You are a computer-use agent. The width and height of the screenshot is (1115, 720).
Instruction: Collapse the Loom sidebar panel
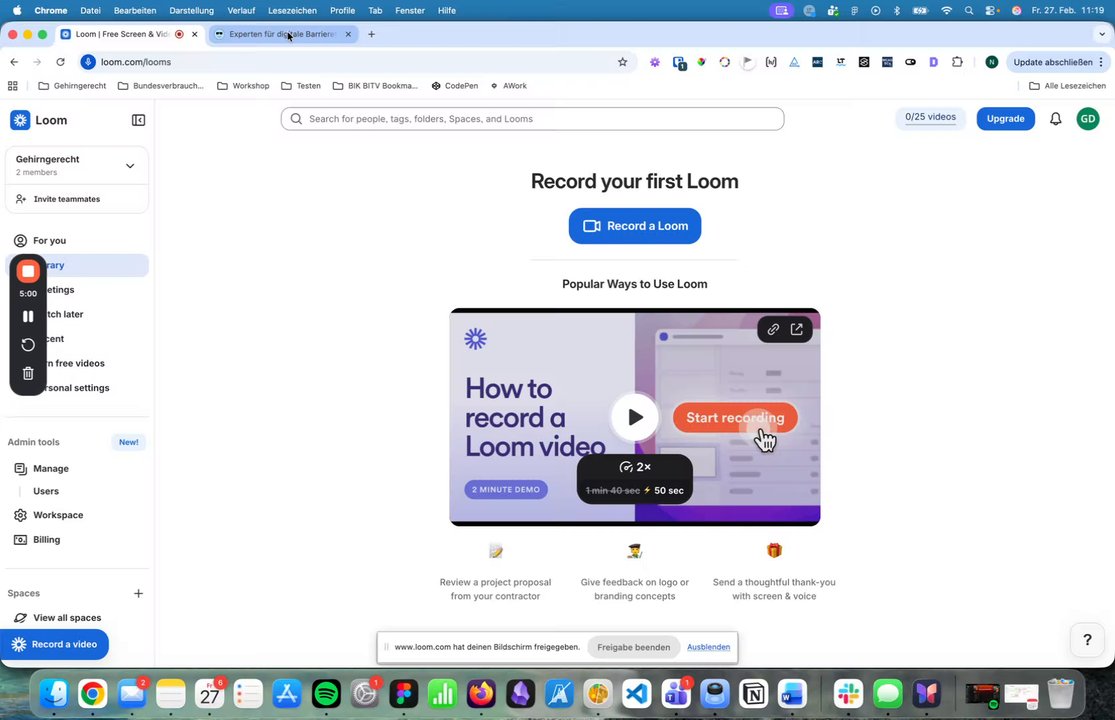139,120
